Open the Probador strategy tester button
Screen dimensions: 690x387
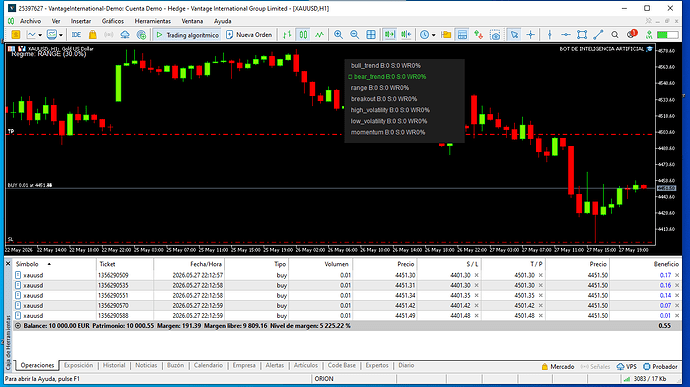pos(660,366)
